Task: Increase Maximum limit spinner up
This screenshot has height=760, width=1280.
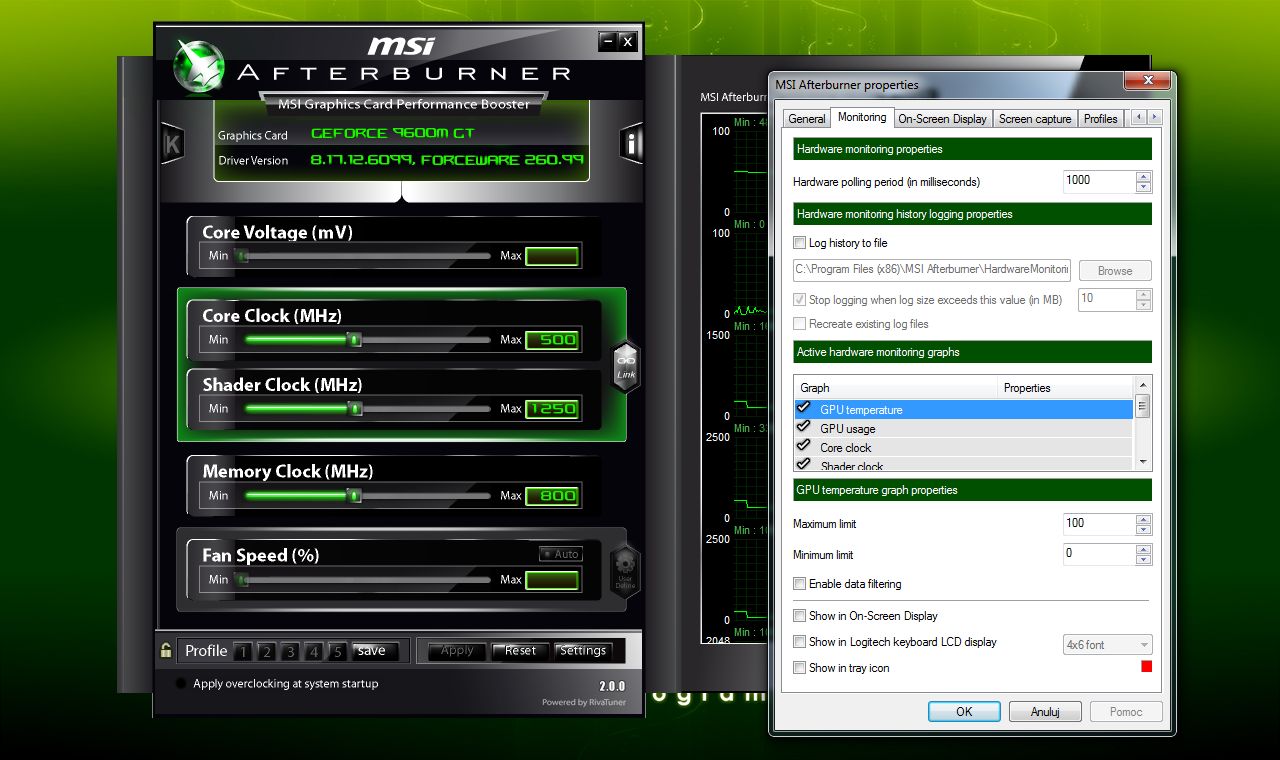Action: pos(1144,519)
